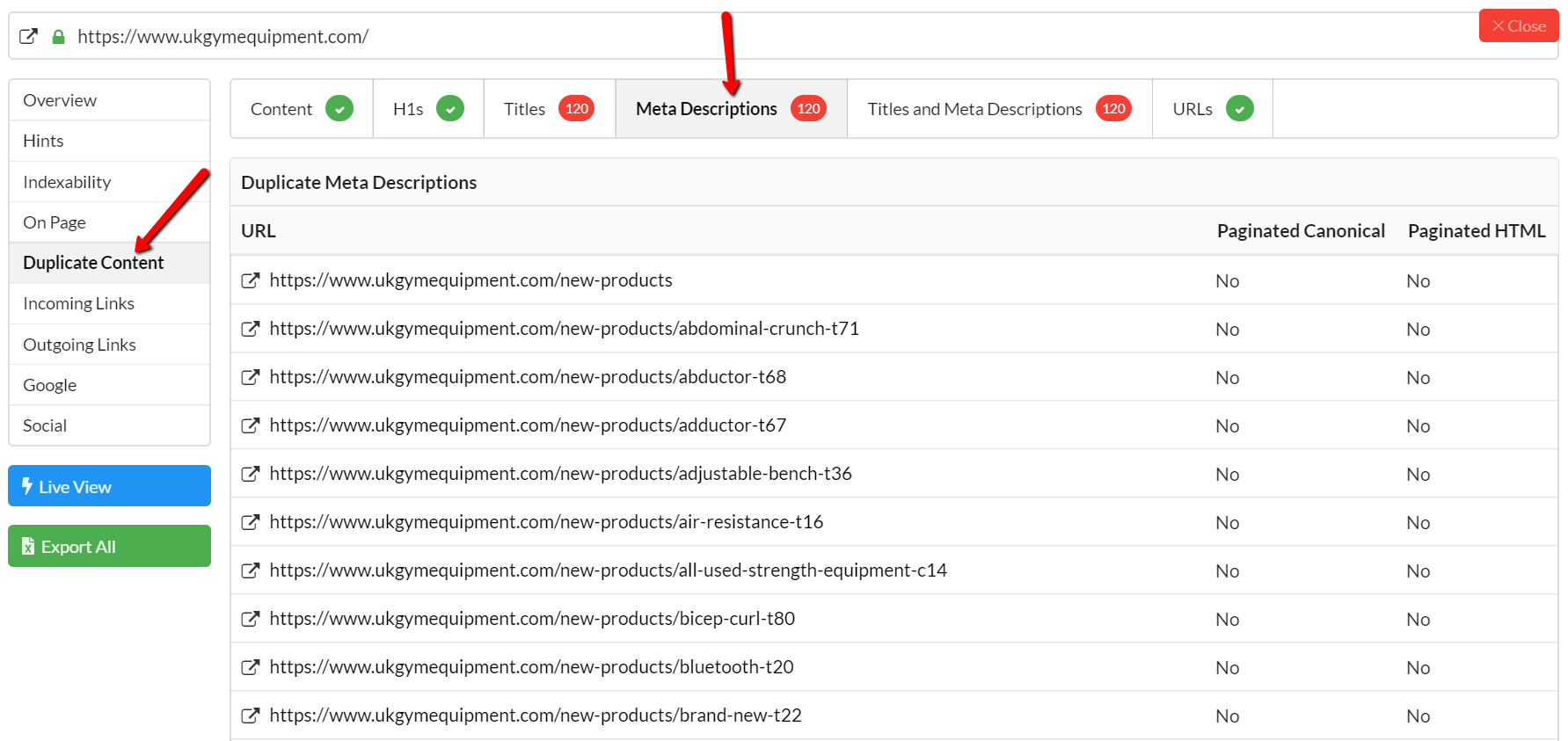Viewport: 1568px width, 741px height.
Task: Click 120 badge on Titles and Meta Descriptions
Action: (1114, 109)
